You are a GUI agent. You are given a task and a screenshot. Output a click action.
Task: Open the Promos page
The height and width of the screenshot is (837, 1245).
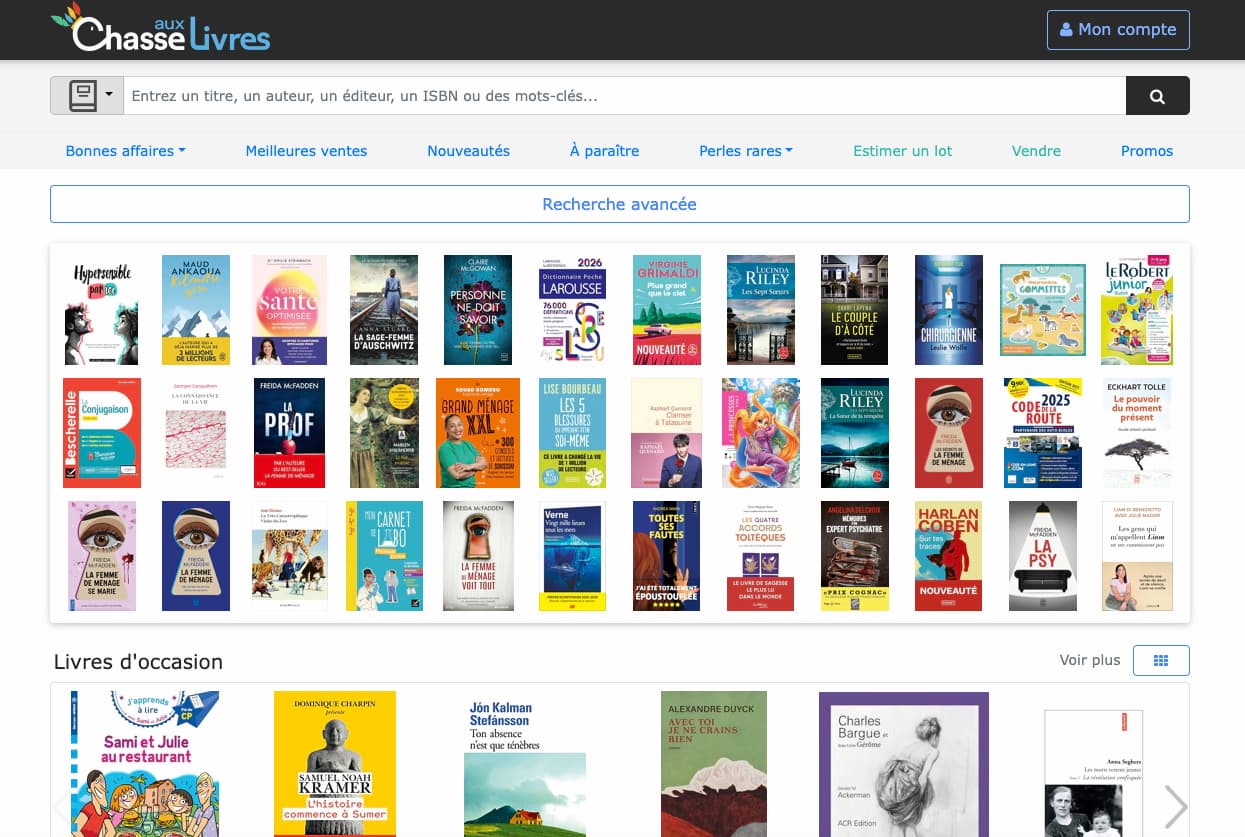pos(1147,151)
